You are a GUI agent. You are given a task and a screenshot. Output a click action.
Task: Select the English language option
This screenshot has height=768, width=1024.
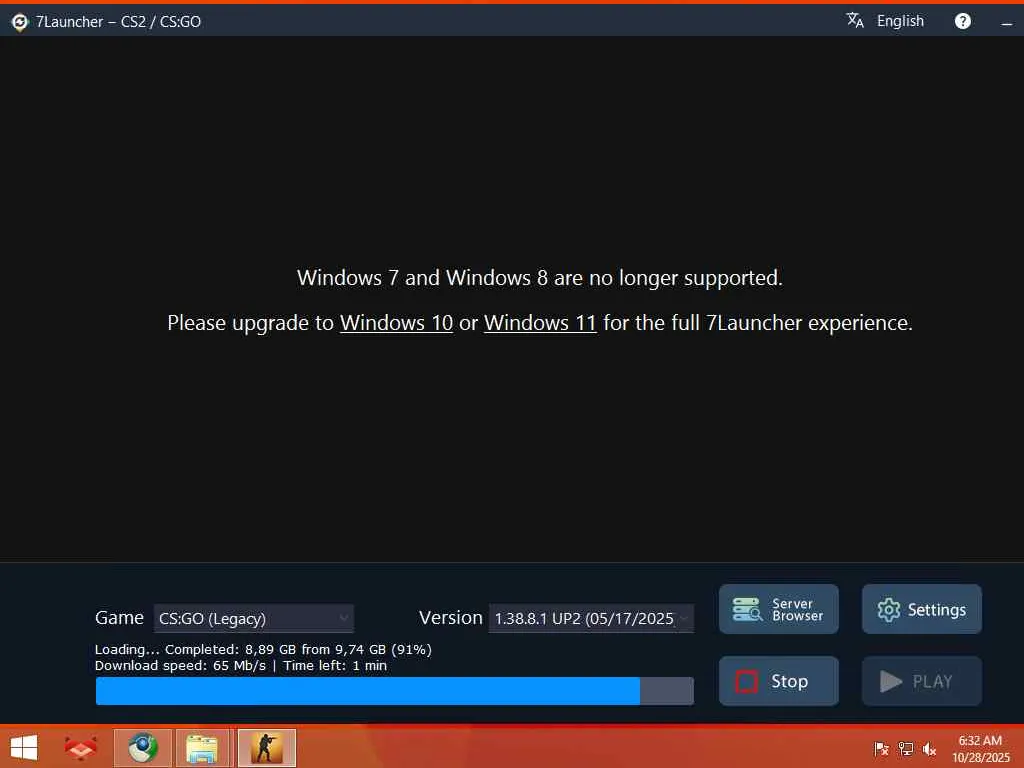coord(900,21)
